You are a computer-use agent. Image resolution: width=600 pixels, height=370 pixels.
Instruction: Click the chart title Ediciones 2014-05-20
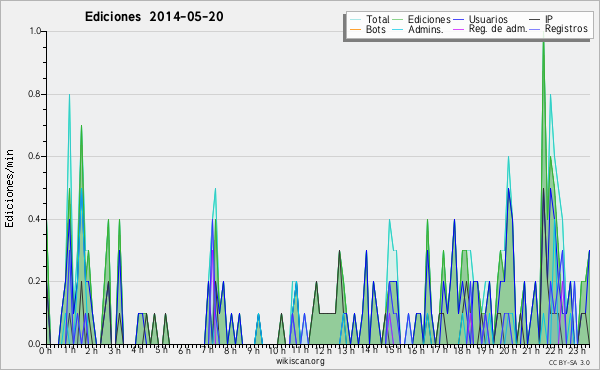[154, 17]
